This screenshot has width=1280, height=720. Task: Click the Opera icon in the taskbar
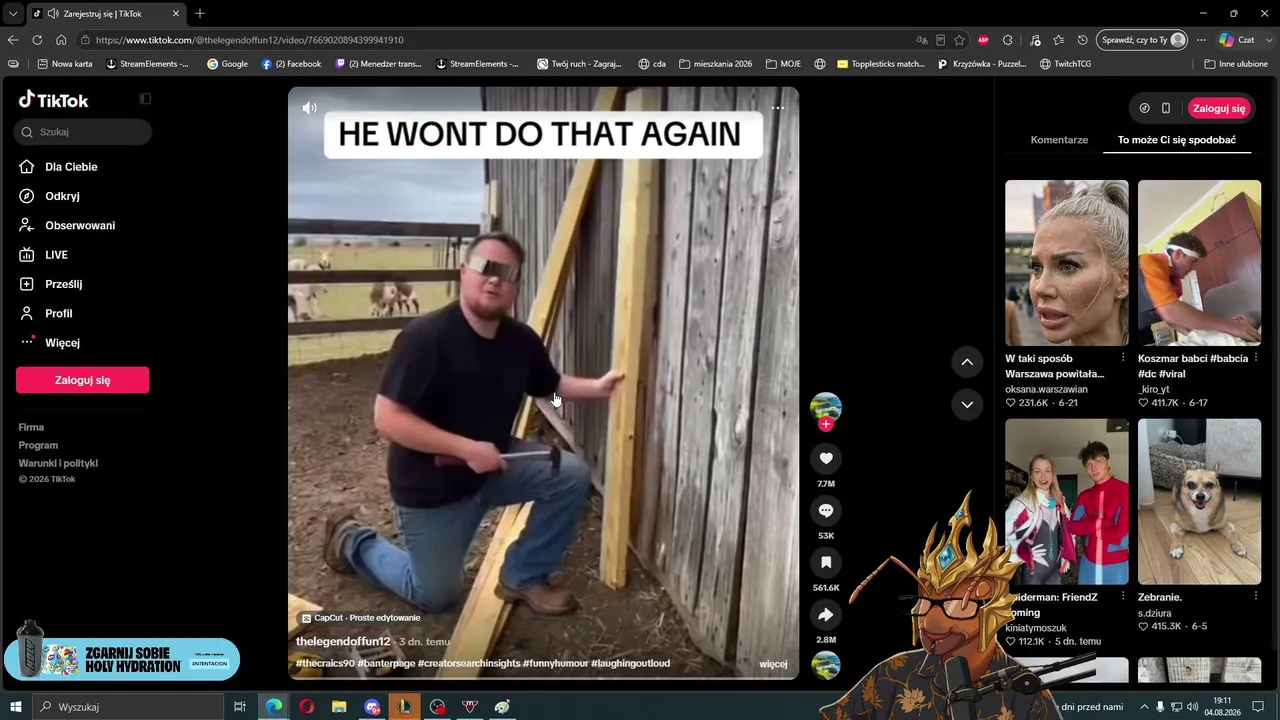tap(306, 707)
